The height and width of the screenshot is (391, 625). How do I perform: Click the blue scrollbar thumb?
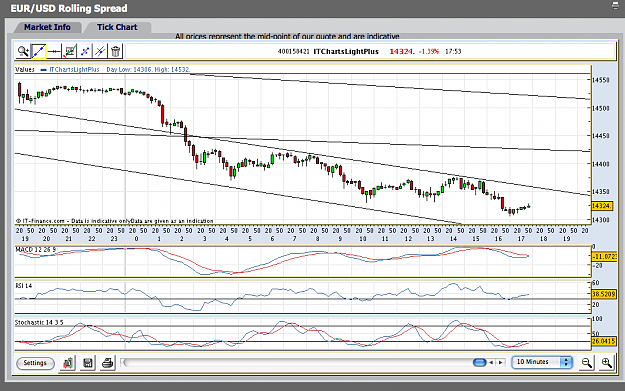pos(480,362)
